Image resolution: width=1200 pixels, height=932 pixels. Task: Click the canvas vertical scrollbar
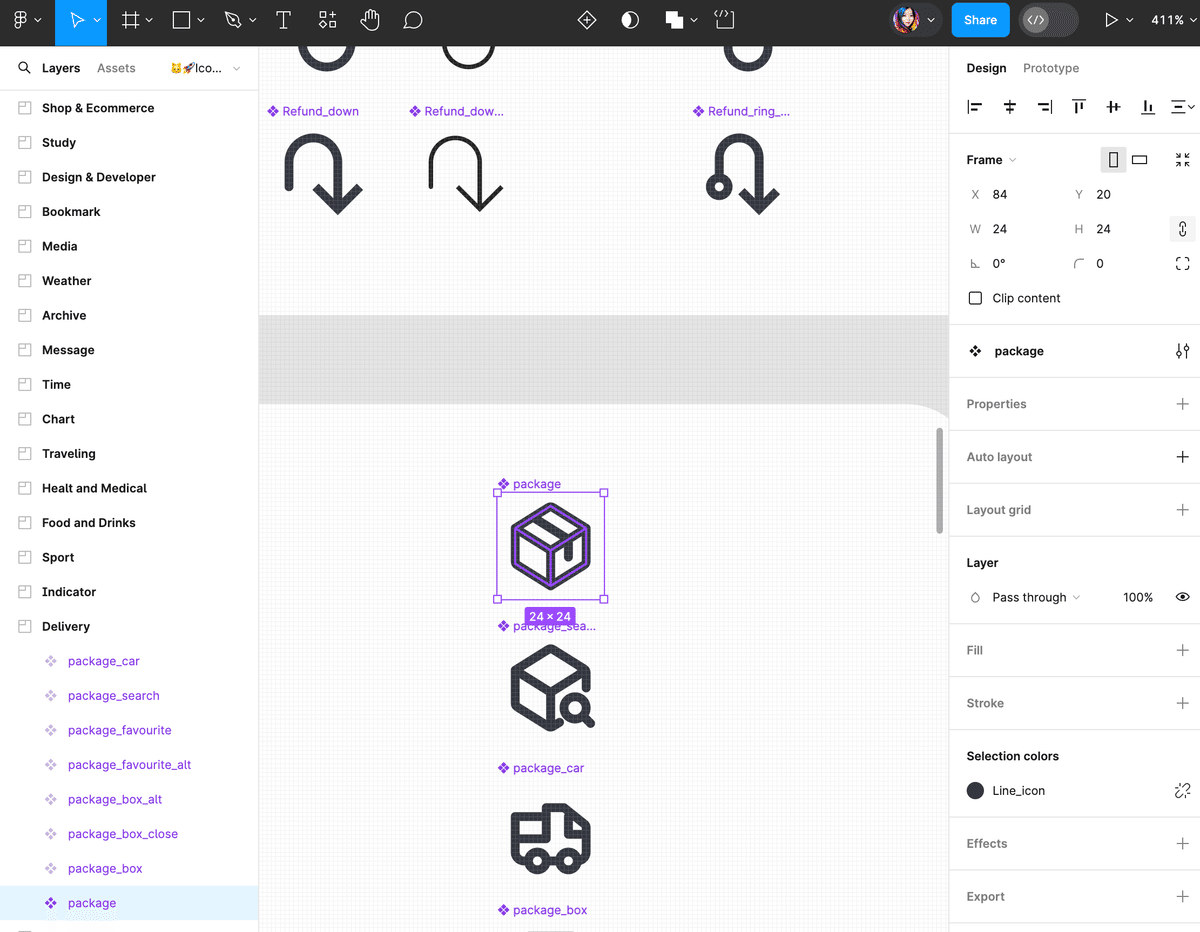(x=940, y=480)
